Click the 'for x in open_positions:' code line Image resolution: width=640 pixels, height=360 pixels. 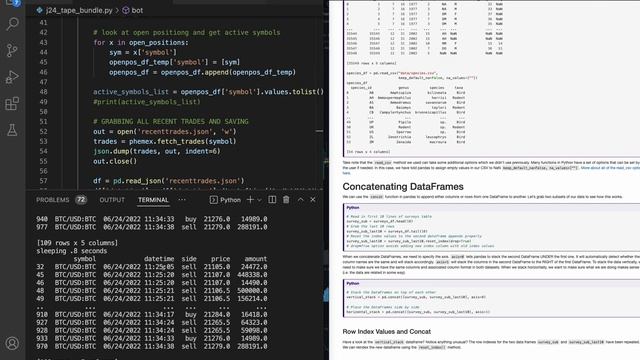141,42
